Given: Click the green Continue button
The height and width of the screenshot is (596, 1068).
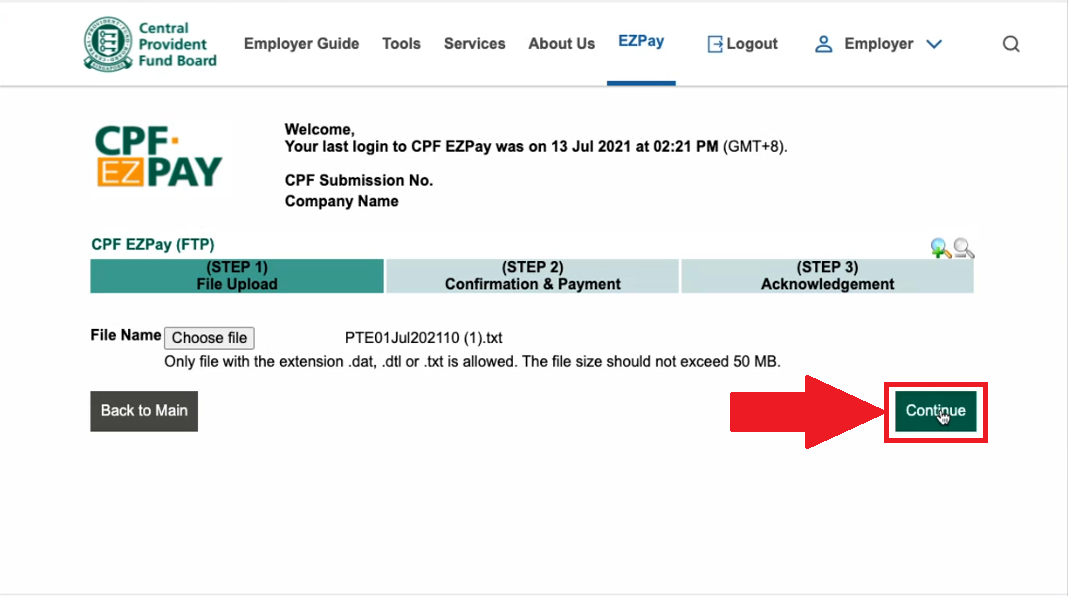Looking at the screenshot, I should tap(935, 411).
